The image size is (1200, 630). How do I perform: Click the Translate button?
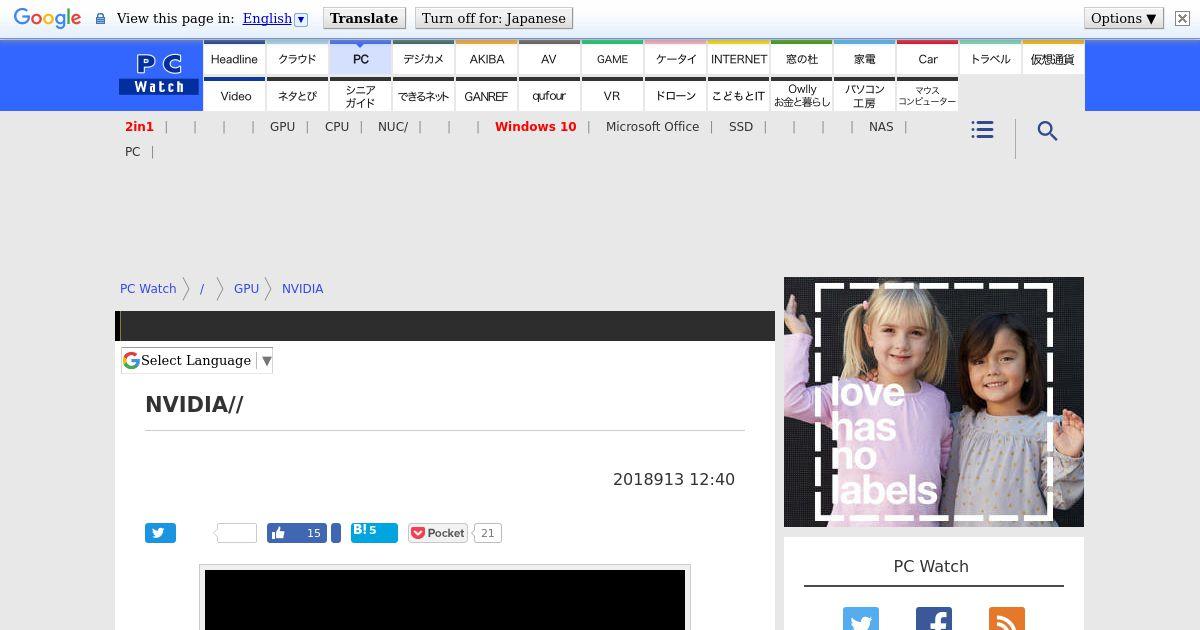(x=364, y=18)
